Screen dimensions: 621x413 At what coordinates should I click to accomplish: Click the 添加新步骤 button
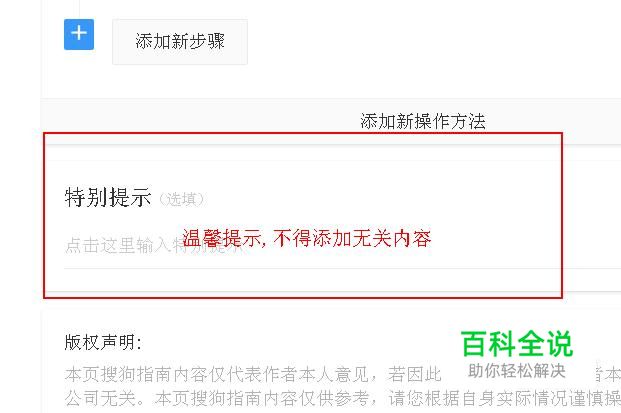click(180, 42)
